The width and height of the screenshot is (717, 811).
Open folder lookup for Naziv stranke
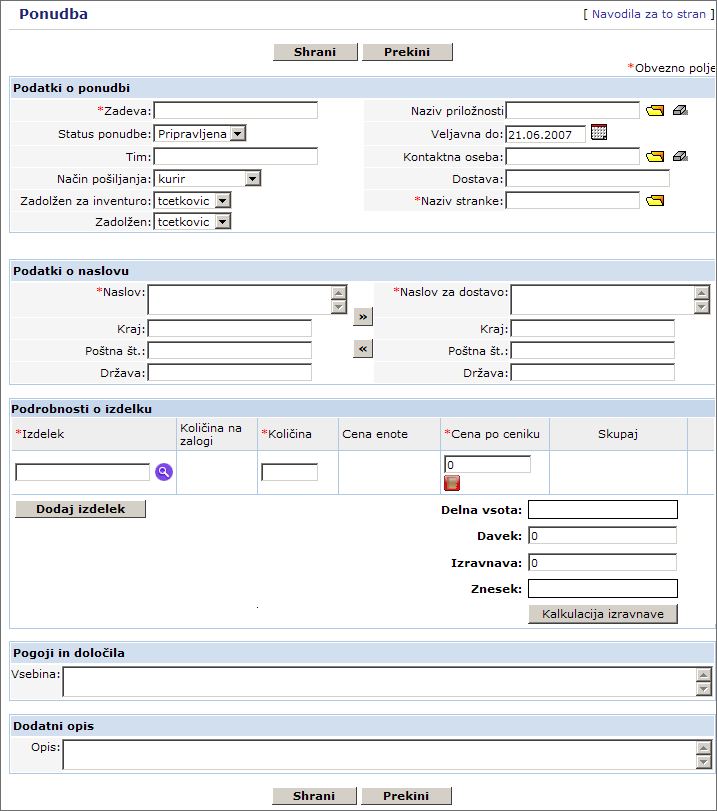655,201
